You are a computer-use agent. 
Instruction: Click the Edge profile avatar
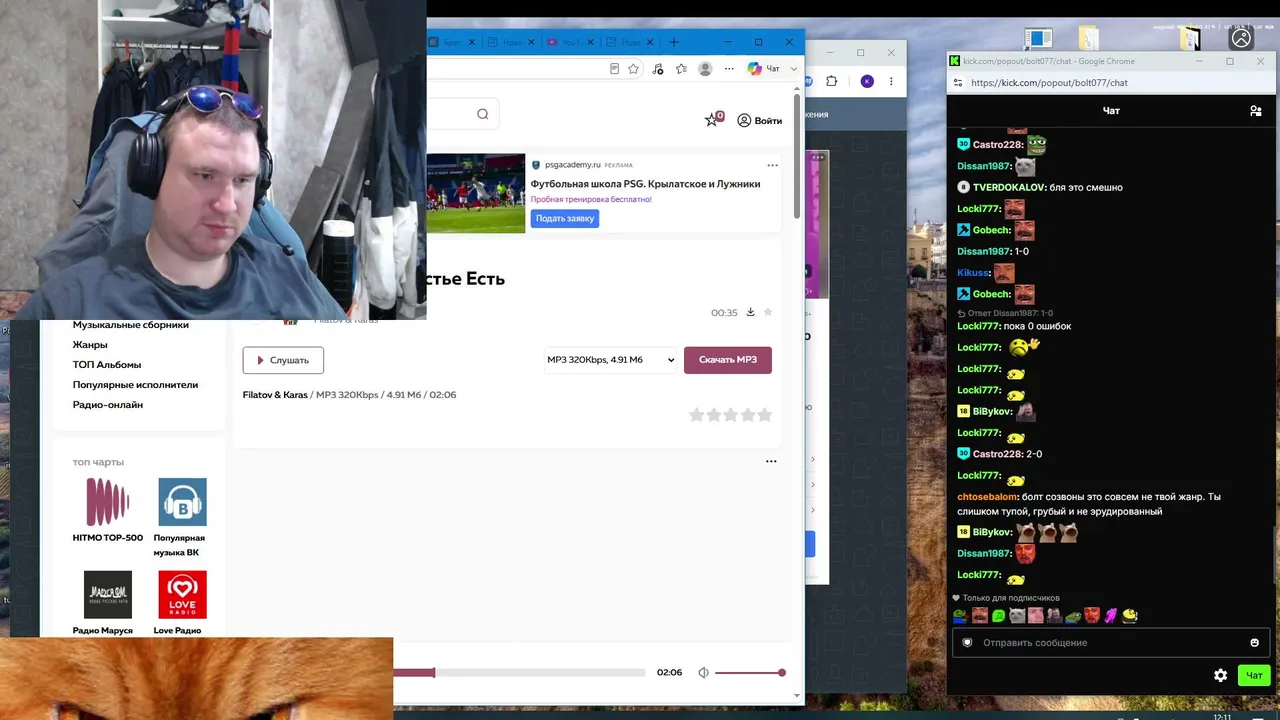click(x=705, y=69)
